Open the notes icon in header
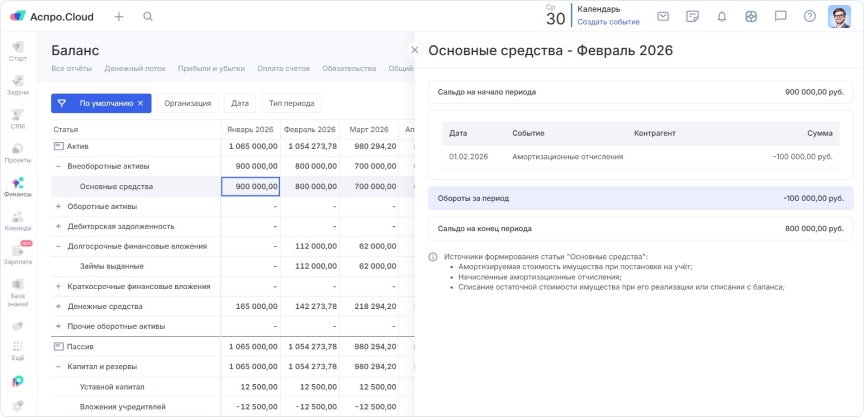The height and width of the screenshot is (417, 864). [x=693, y=17]
